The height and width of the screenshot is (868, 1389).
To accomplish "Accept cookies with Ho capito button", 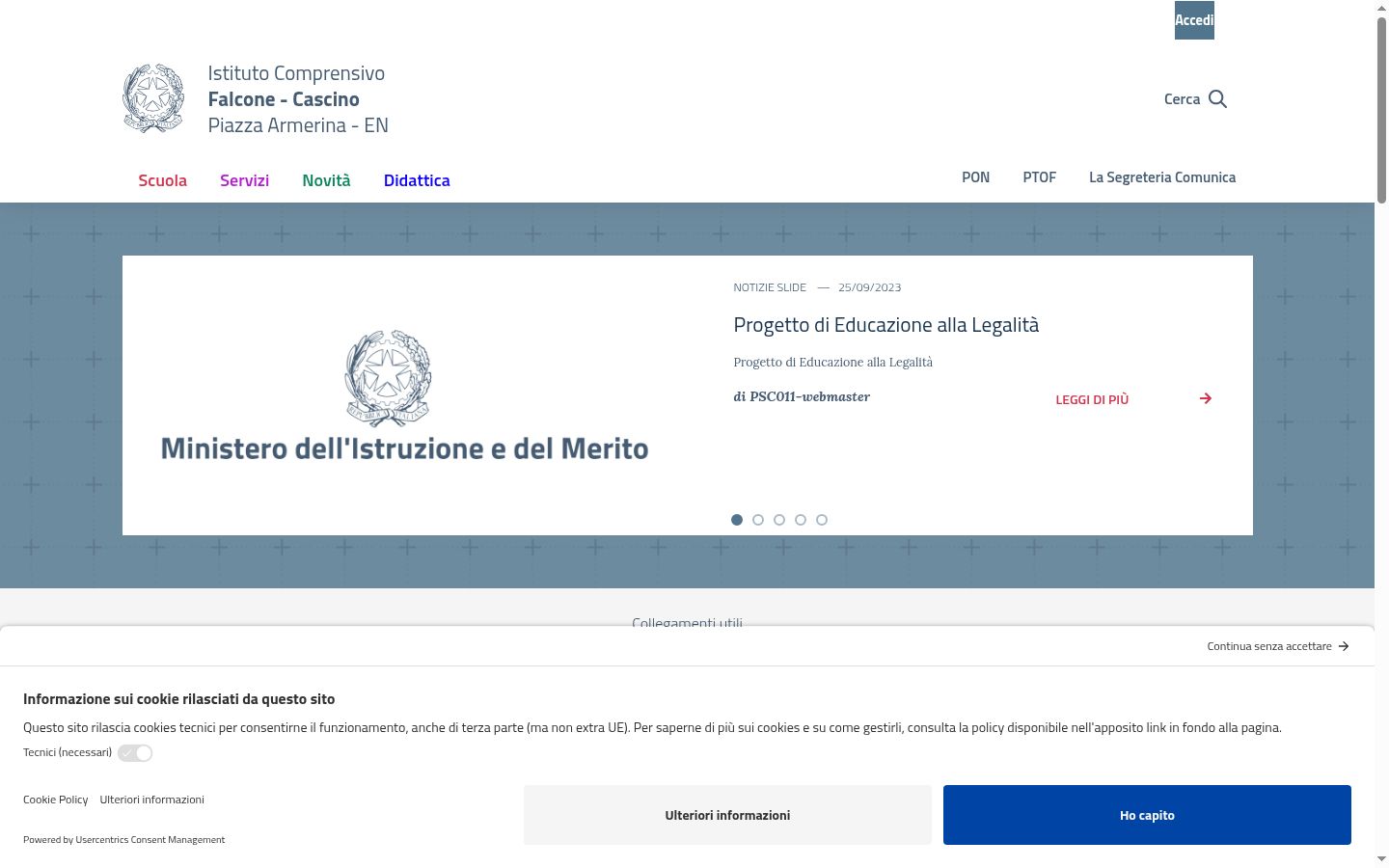I will tap(1147, 815).
